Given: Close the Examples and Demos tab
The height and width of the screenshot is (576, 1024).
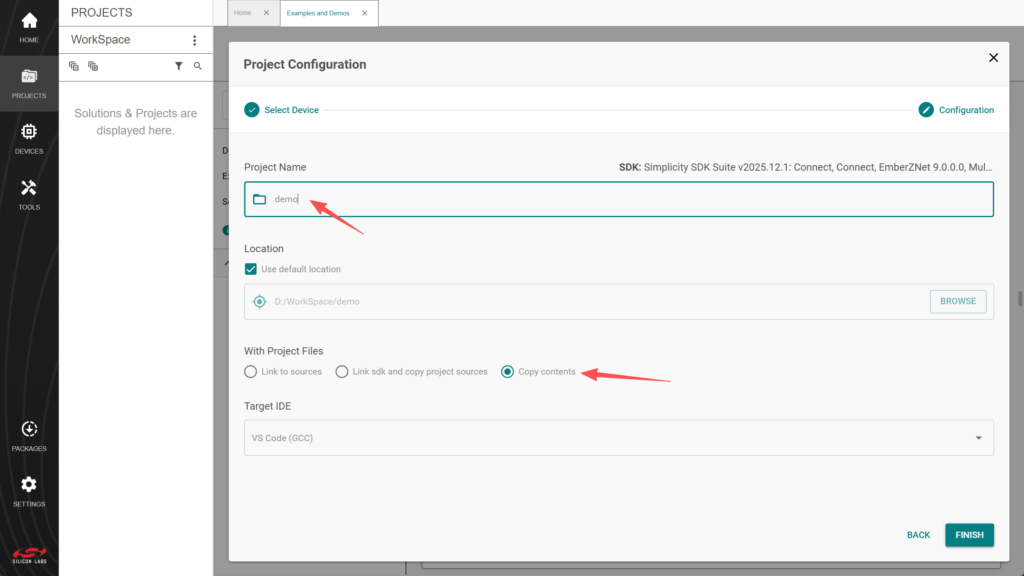Looking at the screenshot, I should point(364,13).
